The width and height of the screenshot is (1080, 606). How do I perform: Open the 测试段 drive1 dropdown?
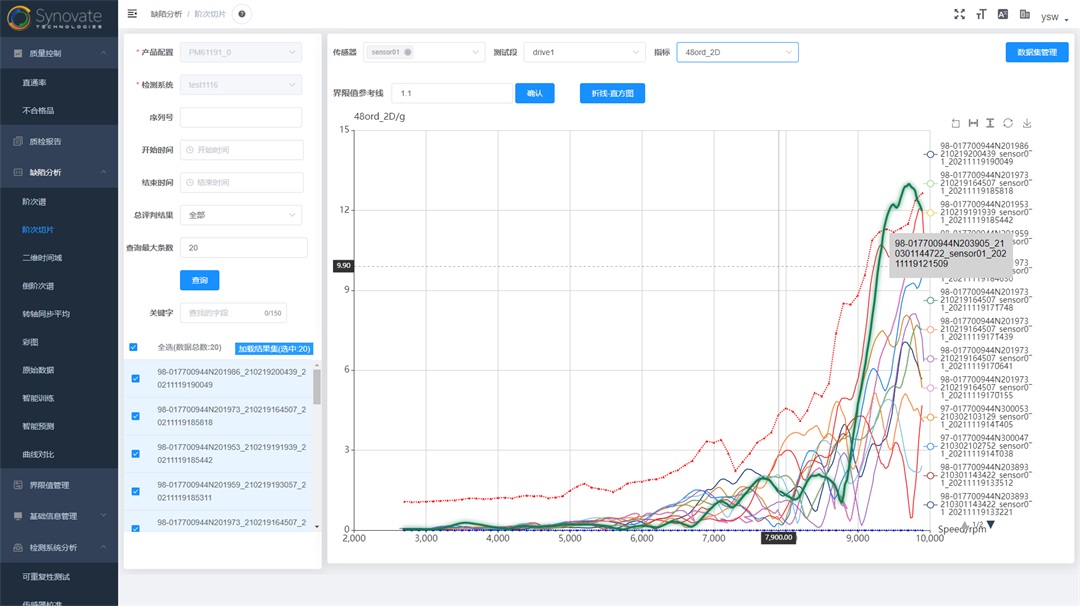[x=582, y=52]
